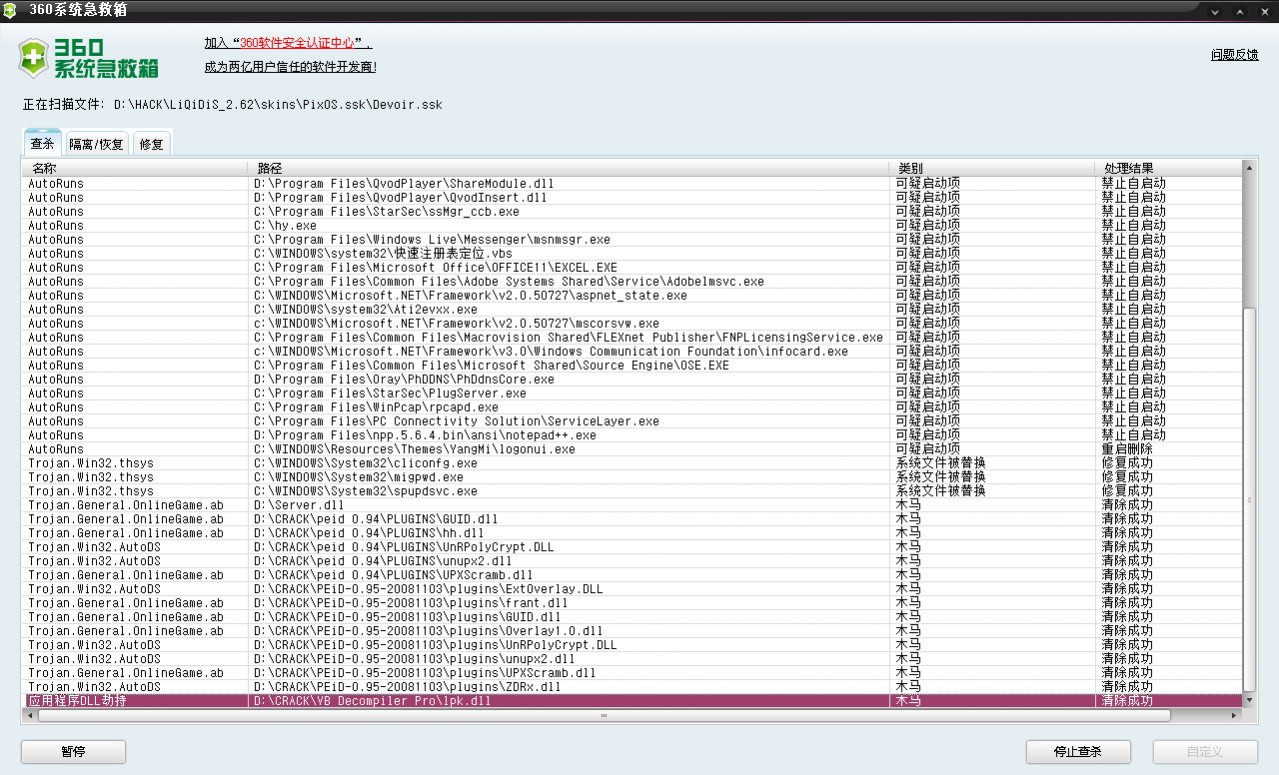This screenshot has width=1279, height=775.
Task: Select row with 快速注册表定位.vbs path
Action: pyautogui.click(x=633, y=254)
